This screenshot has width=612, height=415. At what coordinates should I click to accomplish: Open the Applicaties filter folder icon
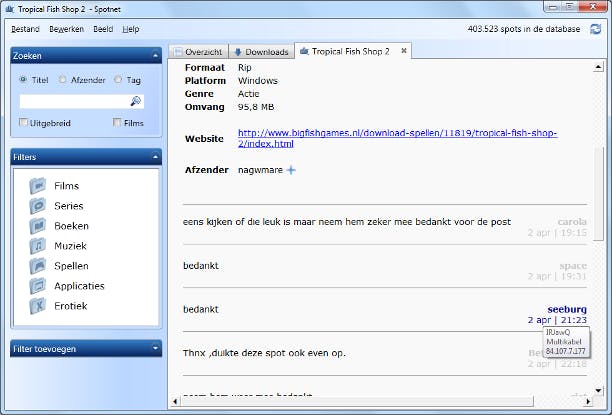[38, 286]
